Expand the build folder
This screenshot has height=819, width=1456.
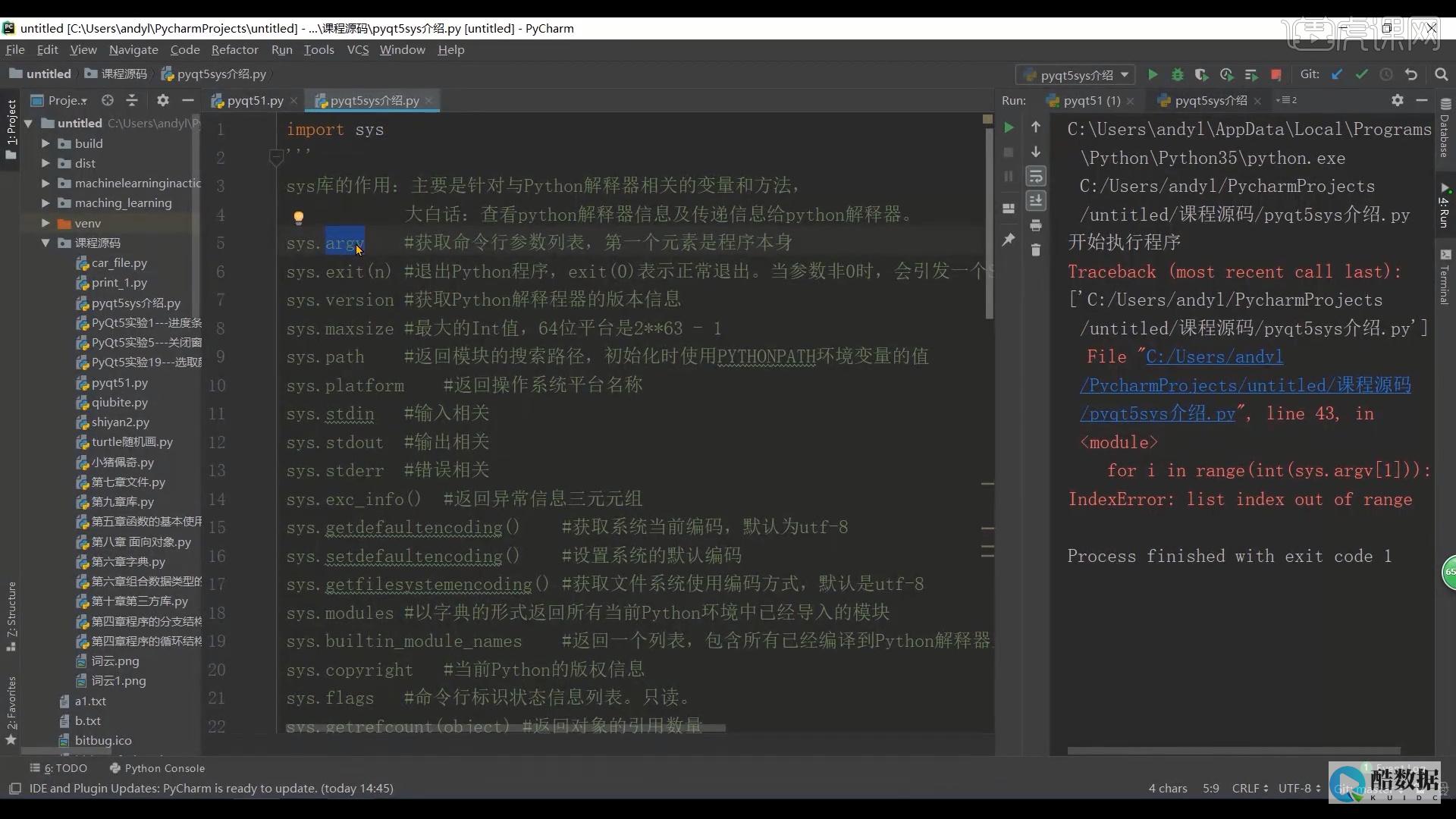[x=45, y=143]
